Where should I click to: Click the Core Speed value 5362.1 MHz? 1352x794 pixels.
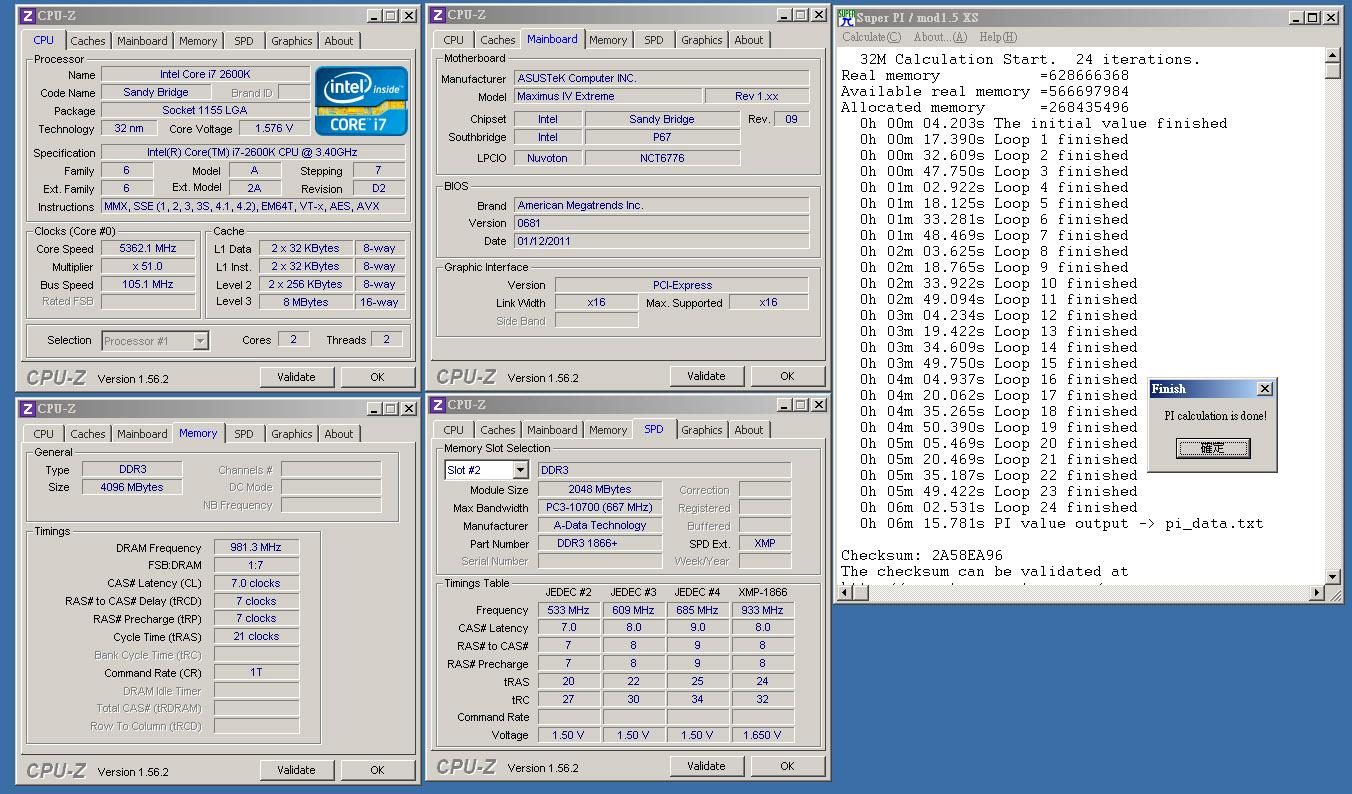coord(148,248)
